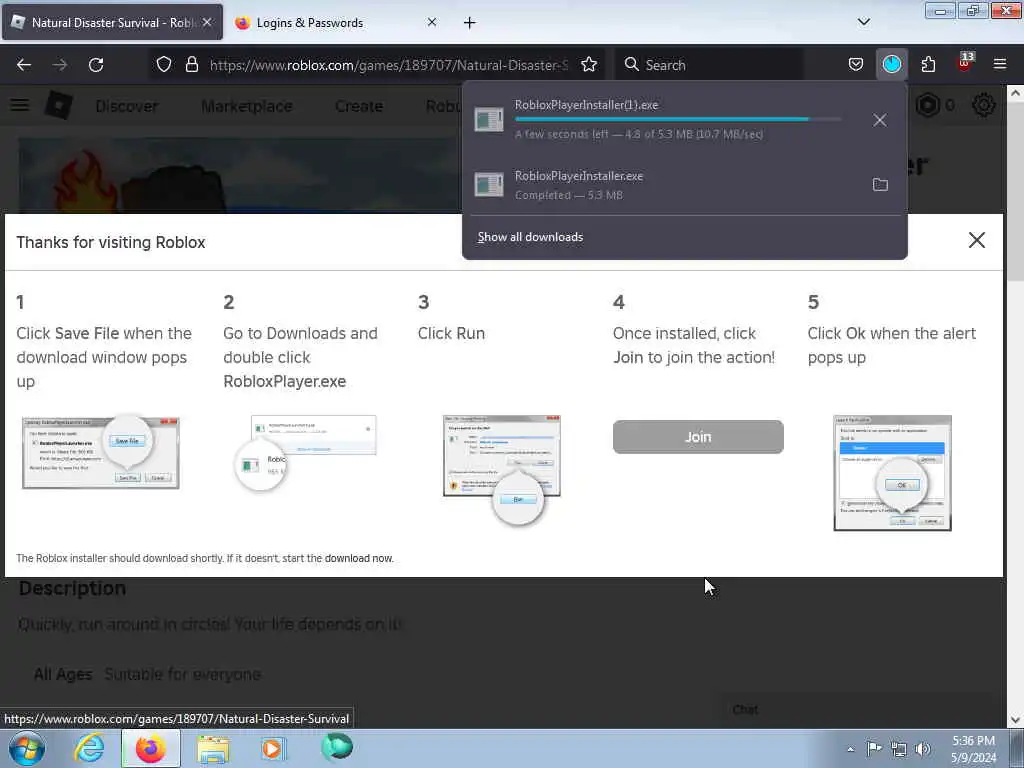Open Roblox settings gear
This screenshot has width=1024, height=768.
(984, 105)
